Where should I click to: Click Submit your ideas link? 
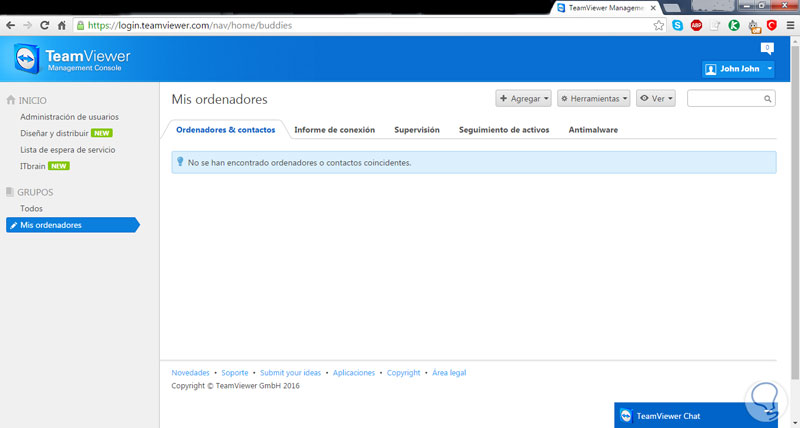[290, 373]
